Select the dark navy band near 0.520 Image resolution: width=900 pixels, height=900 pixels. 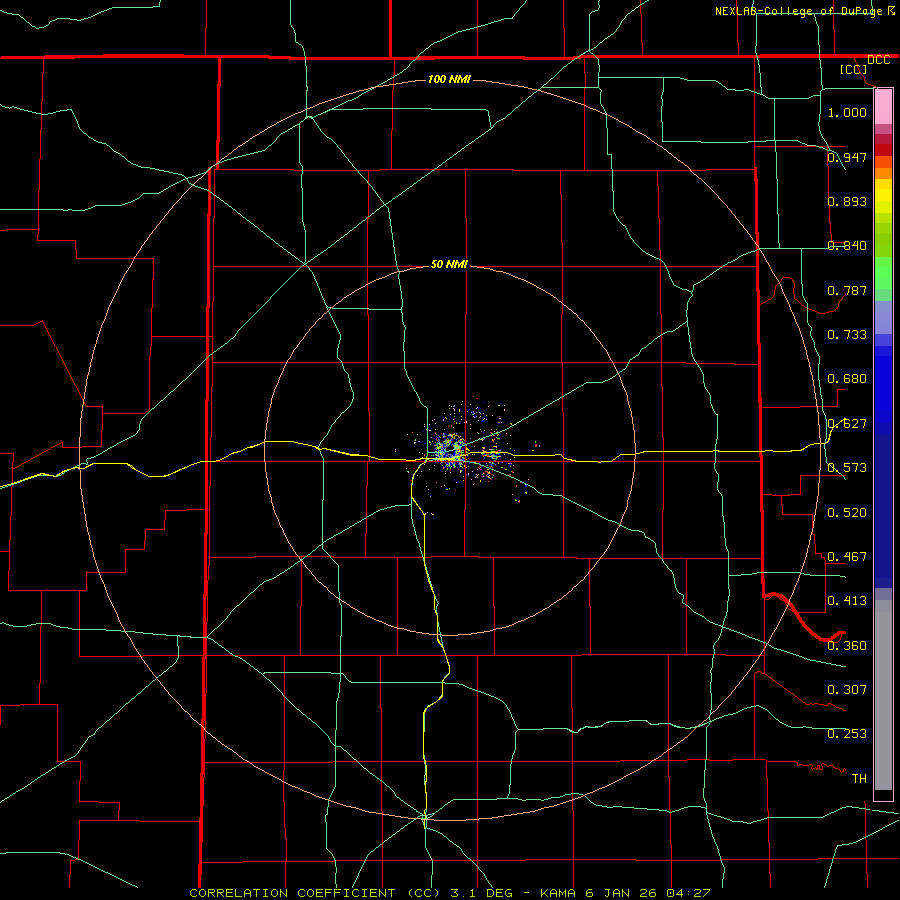tap(883, 511)
